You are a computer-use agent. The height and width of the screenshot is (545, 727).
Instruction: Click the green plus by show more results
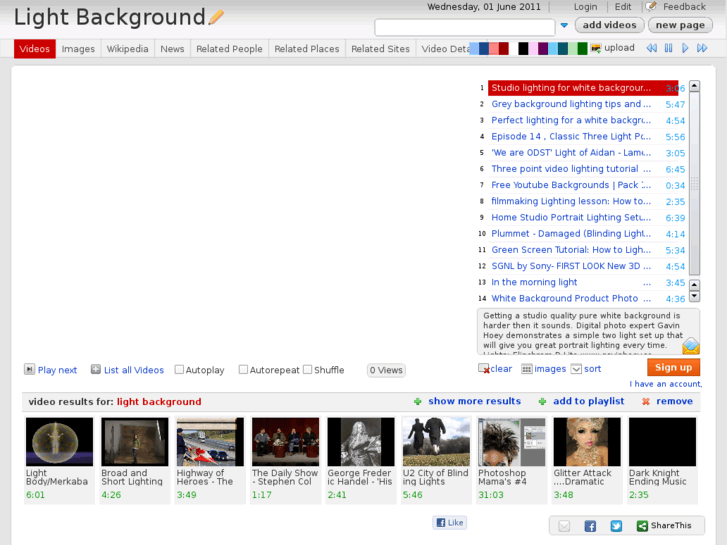pyautogui.click(x=418, y=401)
